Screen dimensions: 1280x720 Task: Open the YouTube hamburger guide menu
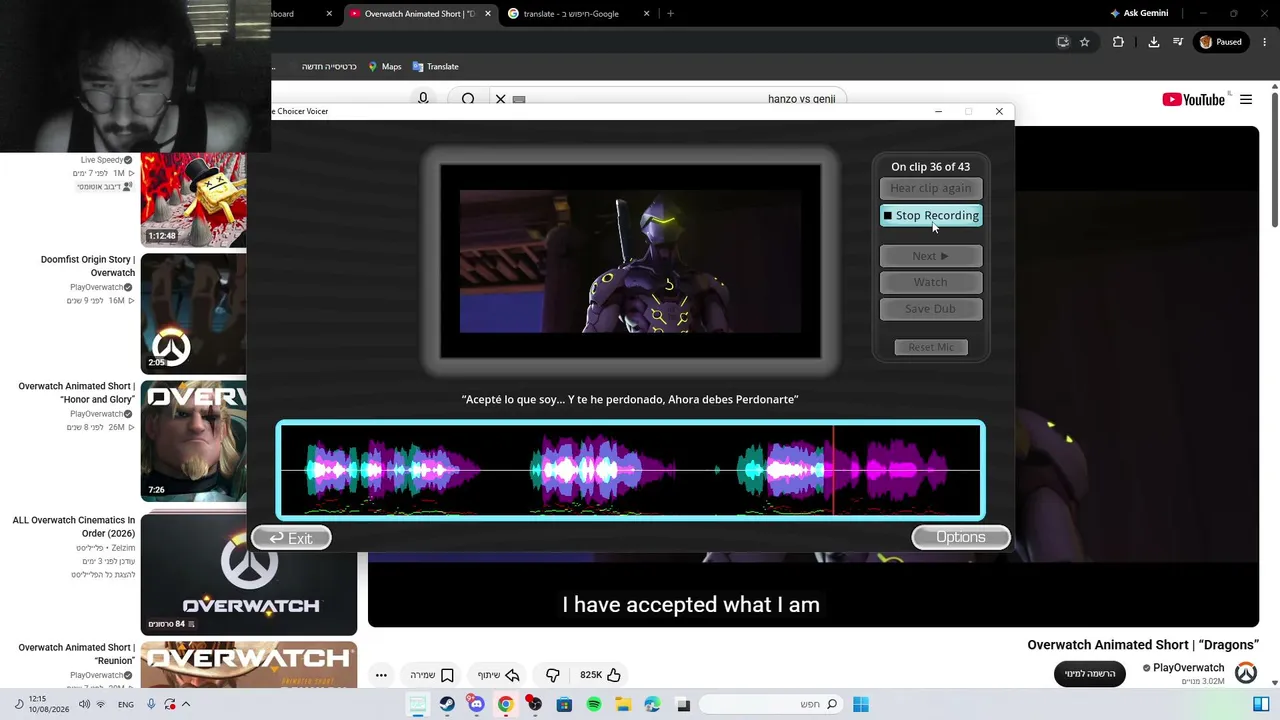[x=1246, y=99]
